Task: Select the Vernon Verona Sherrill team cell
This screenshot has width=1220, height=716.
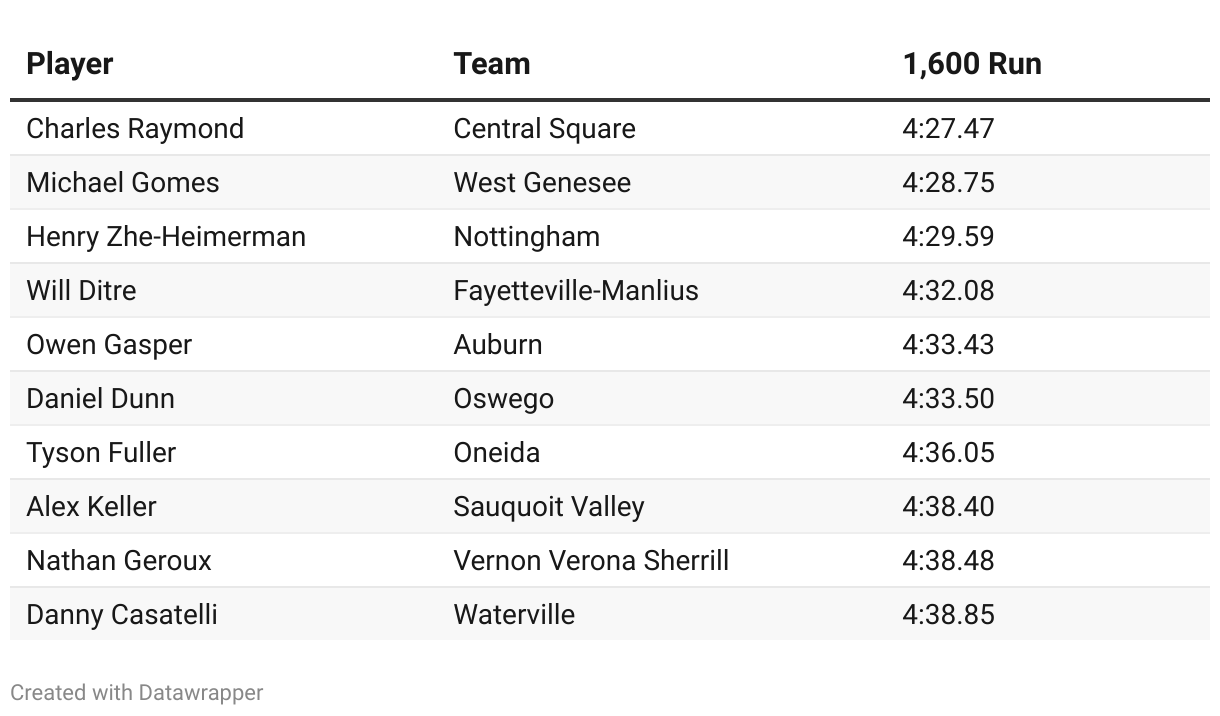Action: pyautogui.click(x=591, y=561)
